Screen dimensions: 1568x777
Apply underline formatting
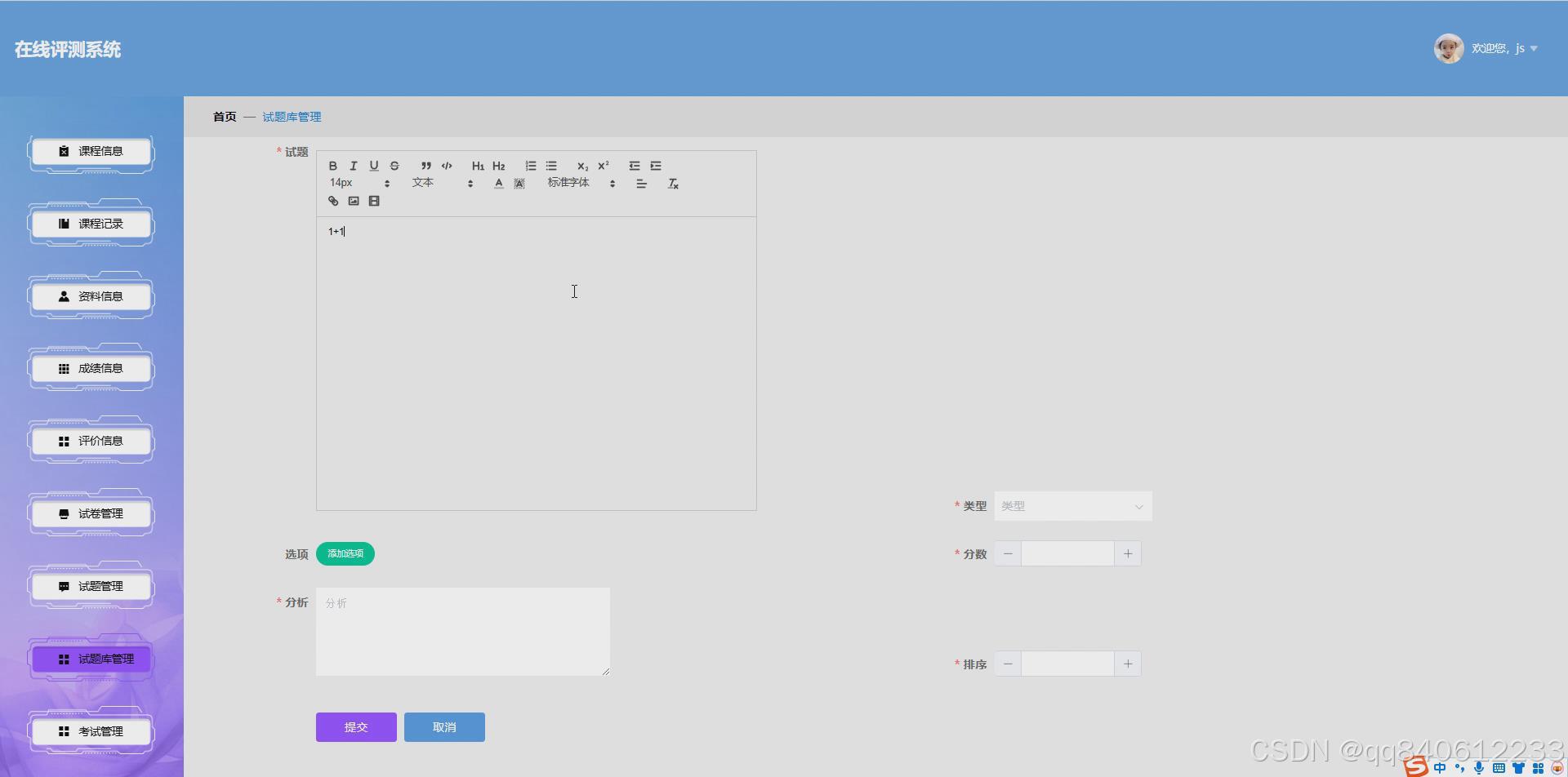tap(374, 166)
